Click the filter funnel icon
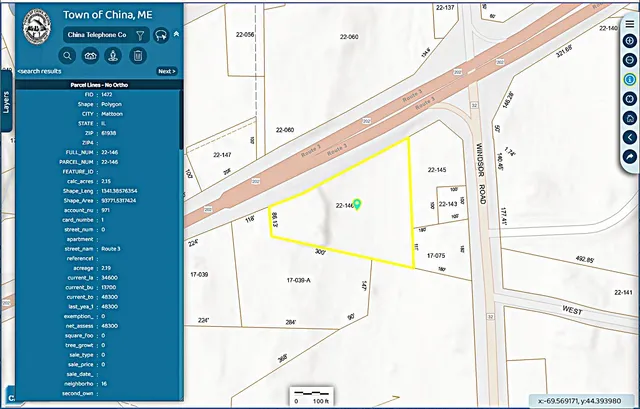The height and width of the screenshot is (409, 640). click(140, 35)
